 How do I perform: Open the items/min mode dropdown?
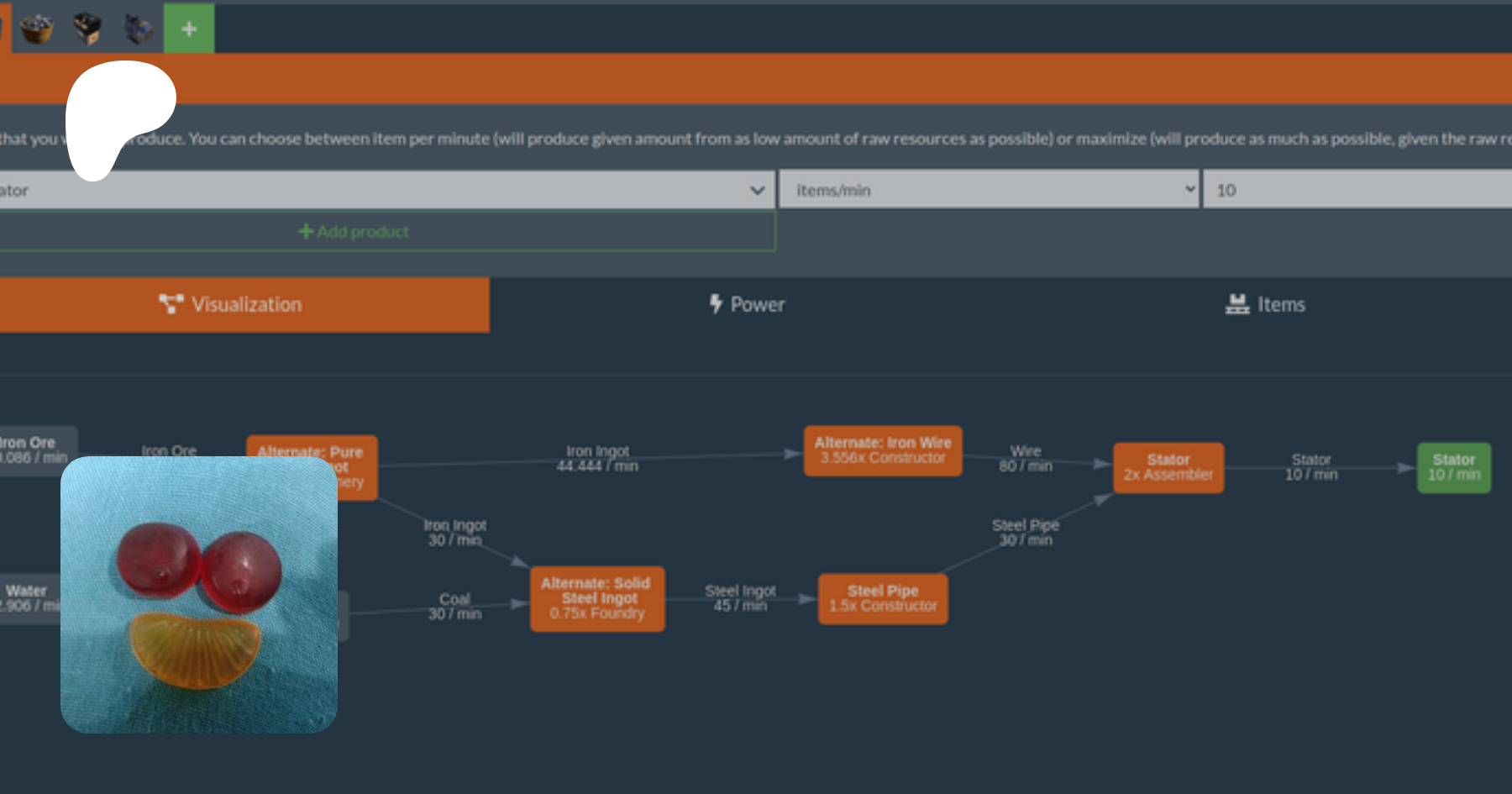tap(988, 191)
